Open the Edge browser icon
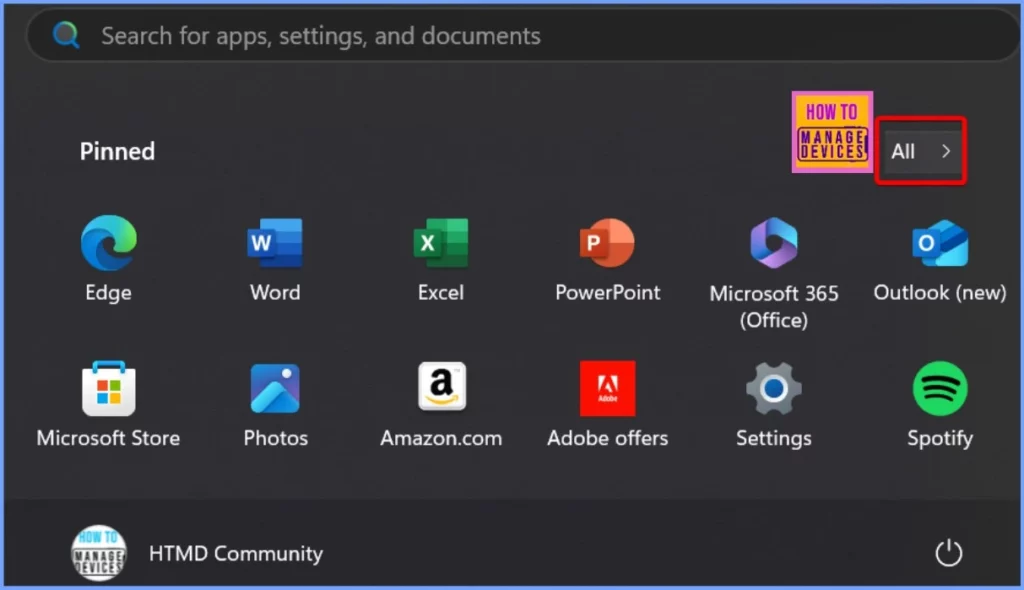 (x=108, y=242)
